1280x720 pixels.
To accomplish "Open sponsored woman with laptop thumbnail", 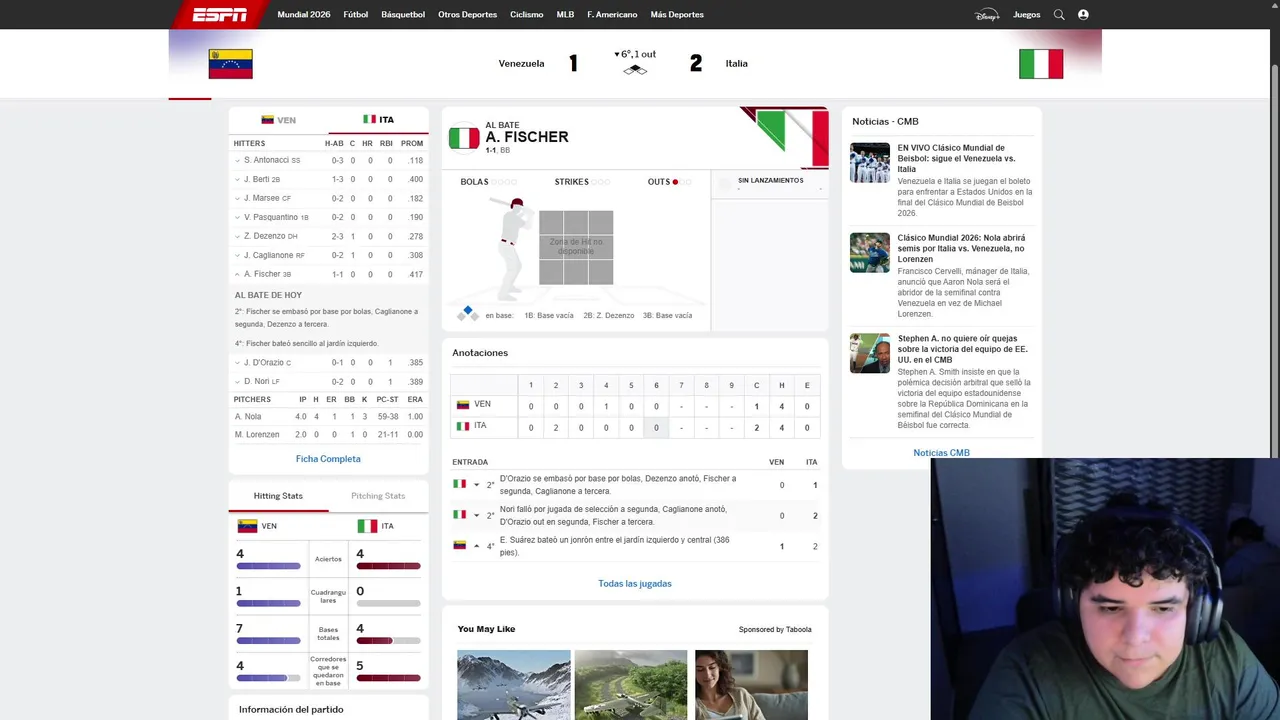I will [751, 685].
